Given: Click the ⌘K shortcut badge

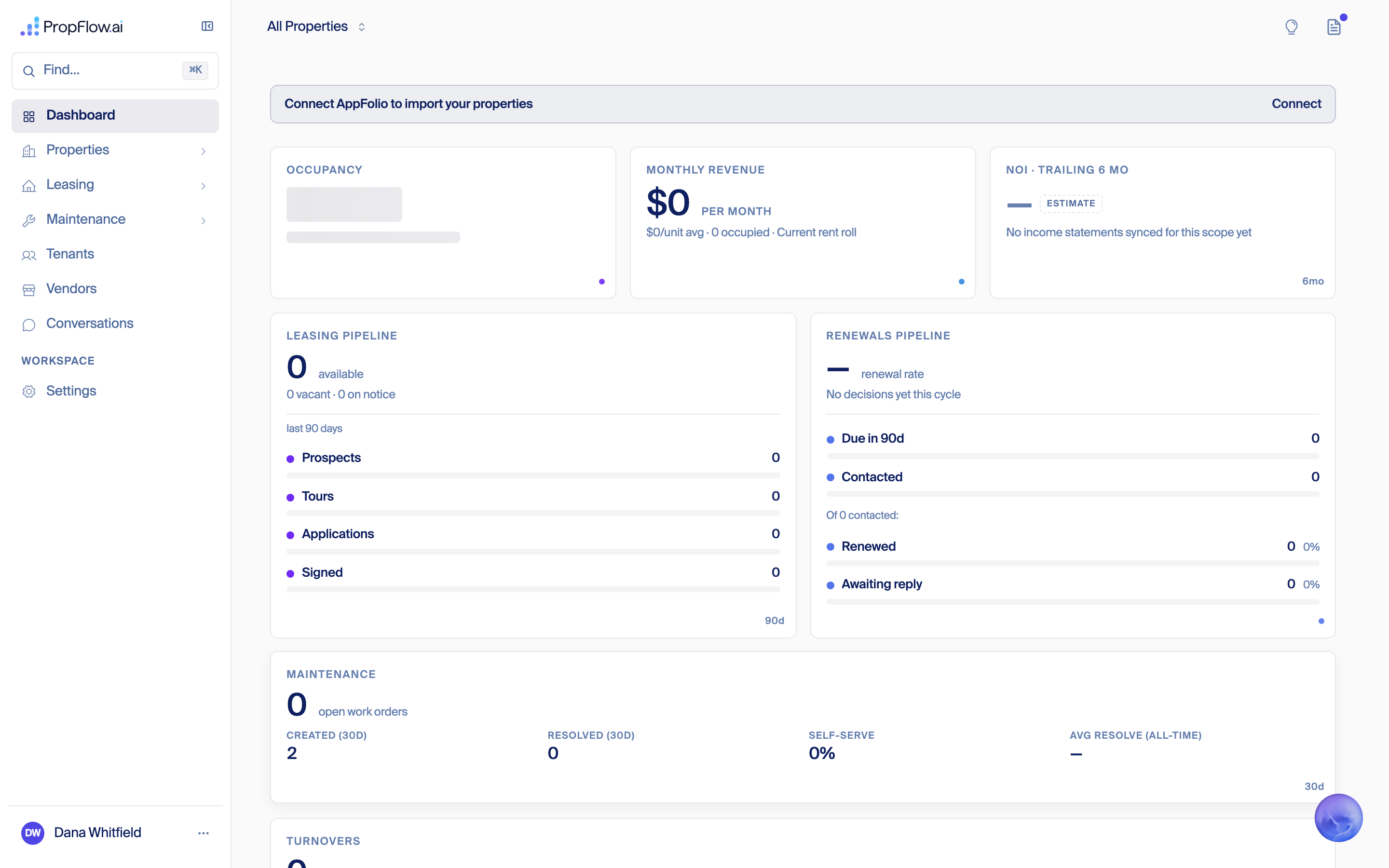Looking at the screenshot, I should (195, 70).
